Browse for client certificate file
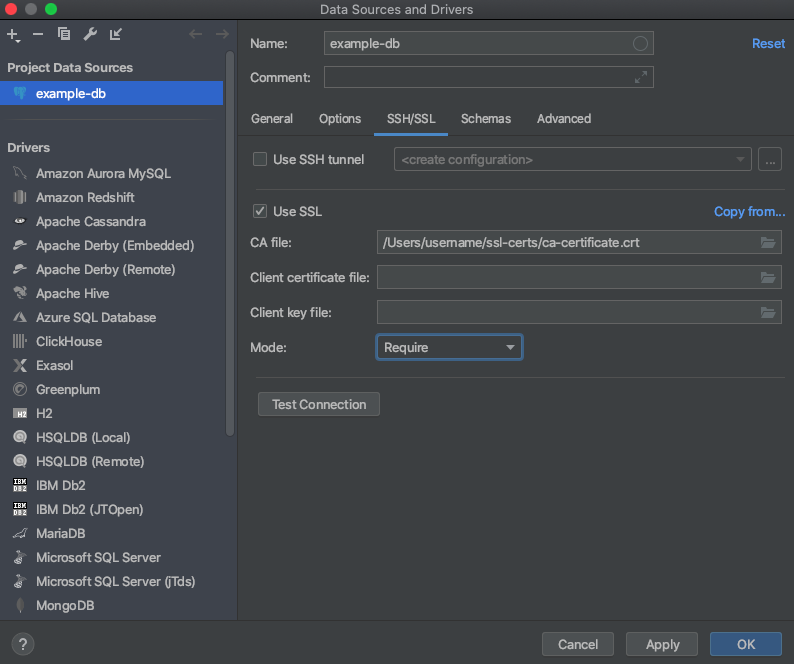Screen dimensions: 794x664 (768, 278)
